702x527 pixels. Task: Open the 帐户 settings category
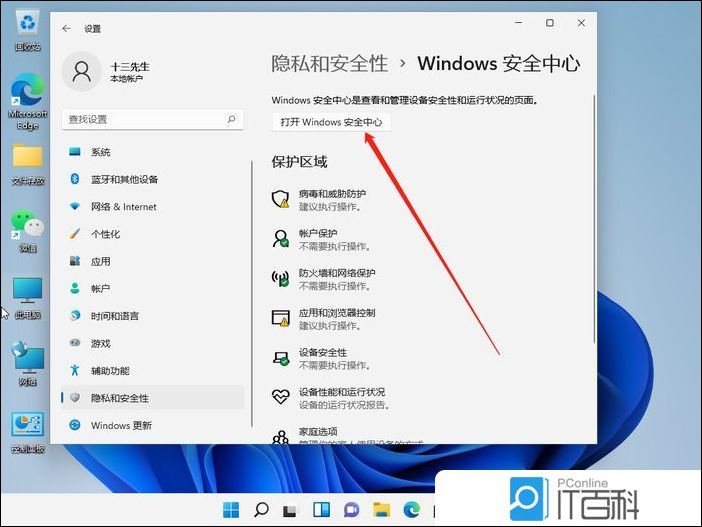[x=153, y=288]
